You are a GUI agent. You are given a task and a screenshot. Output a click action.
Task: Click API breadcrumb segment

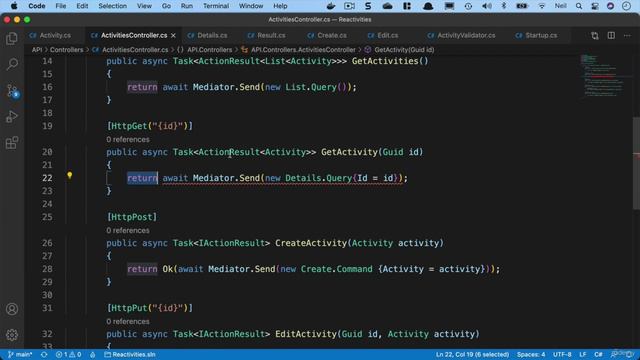(37, 50)
